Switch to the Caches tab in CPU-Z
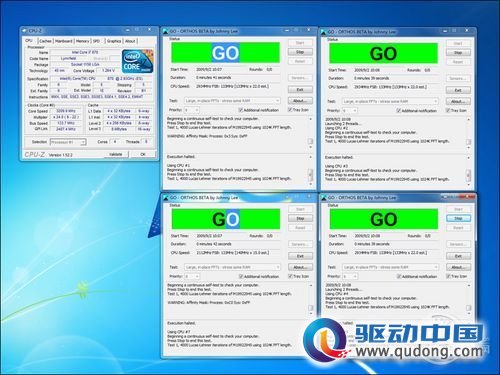The width and height of the screenshot is (500, 375). tap(45, 41)
